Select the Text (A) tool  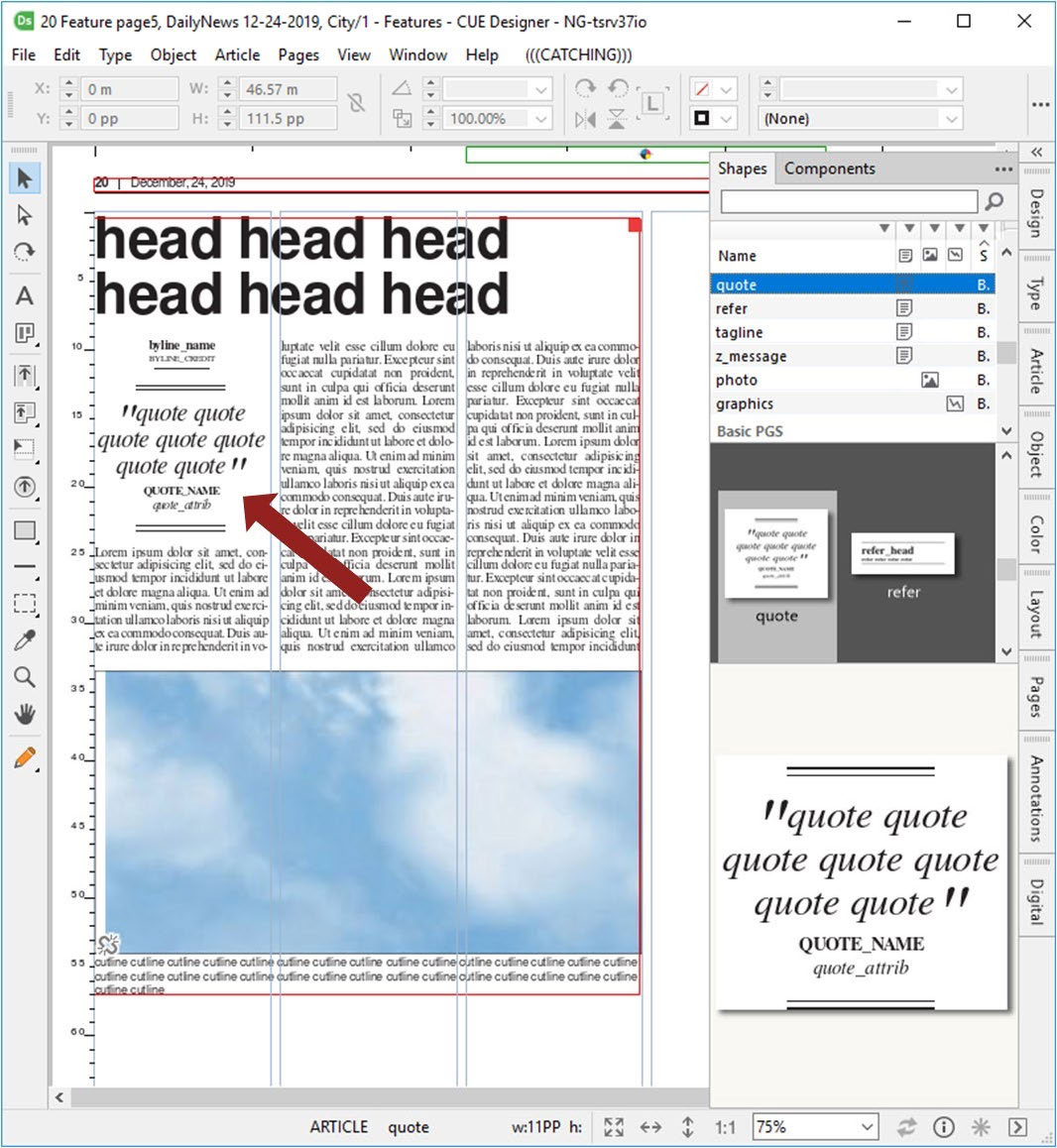coord(25,295)
